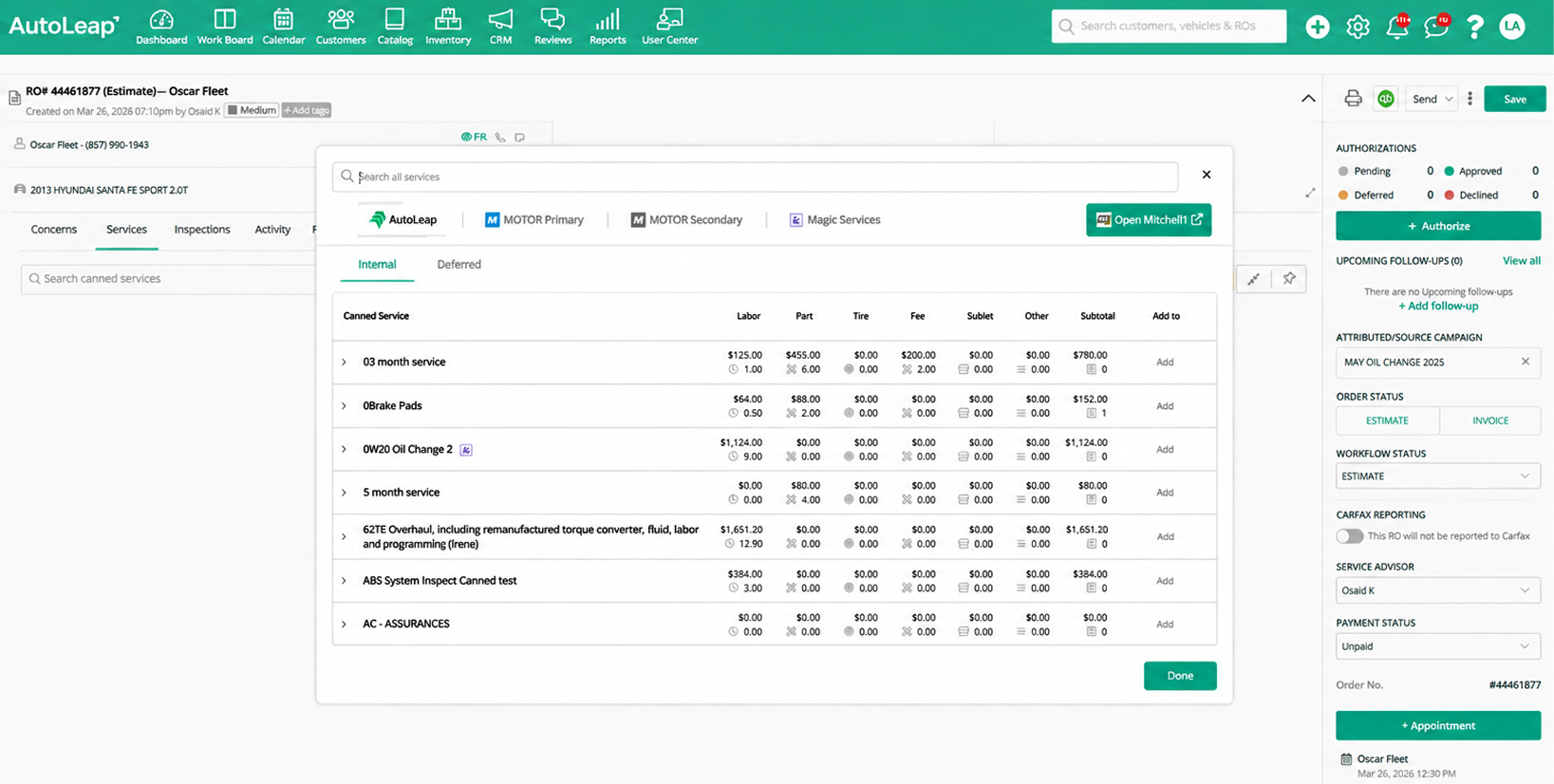Click the expand arrows icon near the vehicle row
The image size is (1554, 784).
pos(1310,193)
